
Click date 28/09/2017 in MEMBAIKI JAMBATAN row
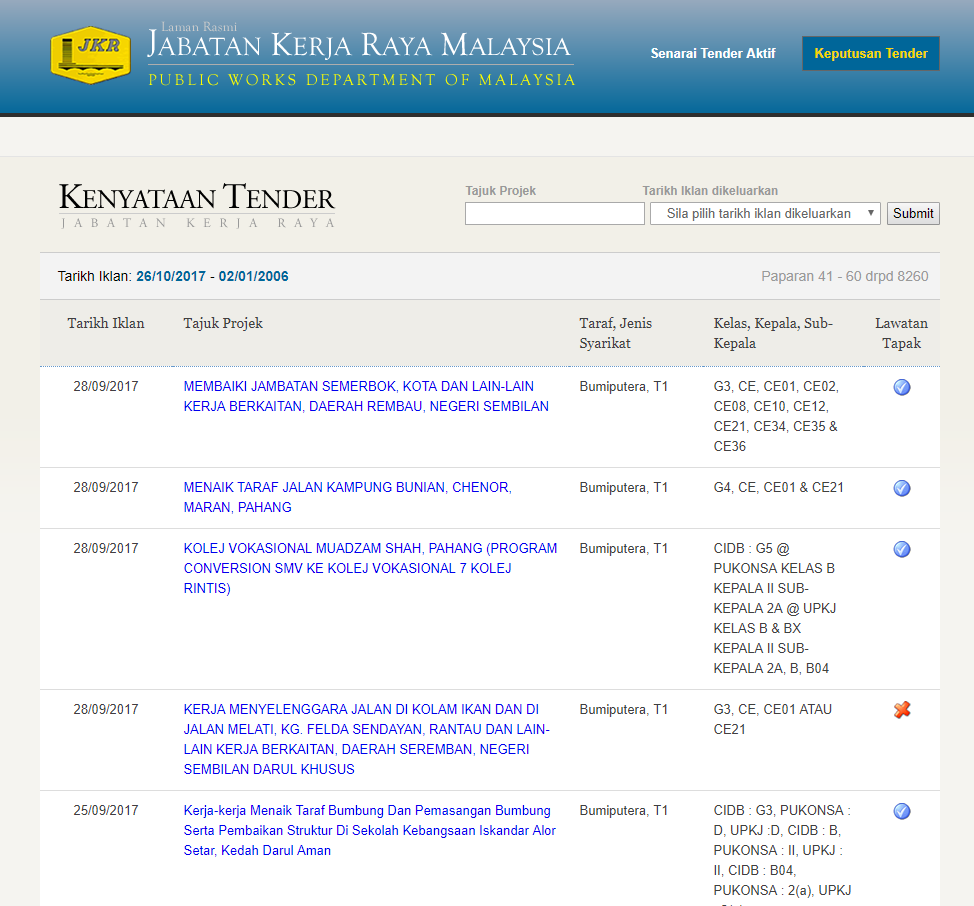pos(106,386)
